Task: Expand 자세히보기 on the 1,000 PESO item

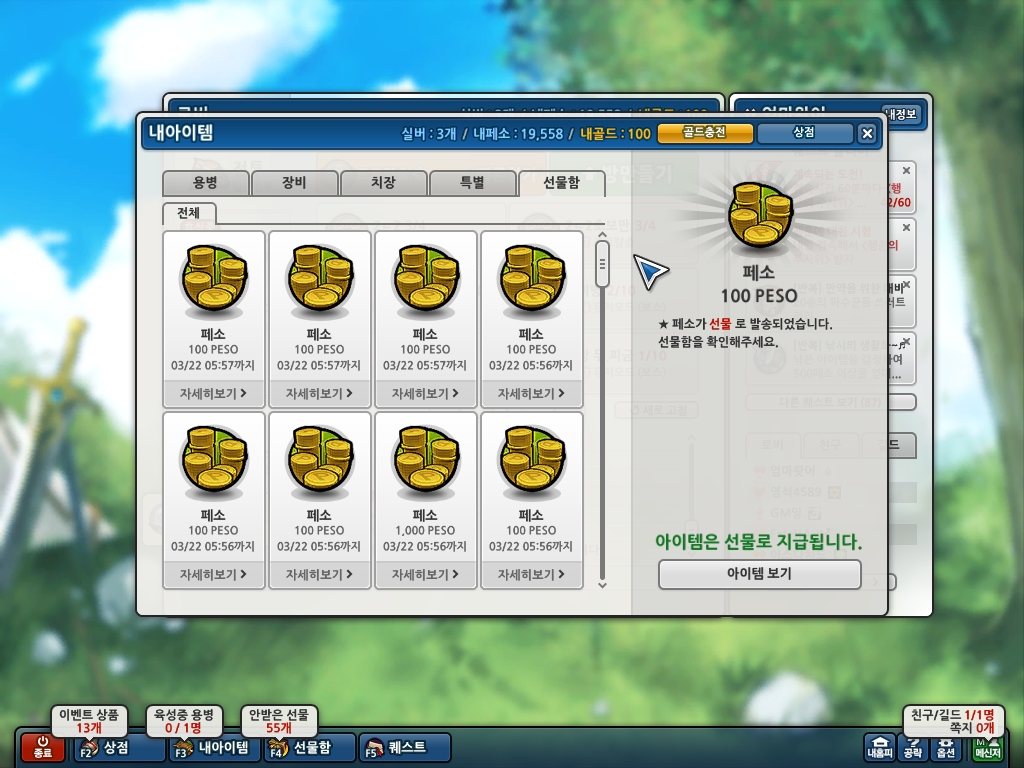Action: coord(425,575)
